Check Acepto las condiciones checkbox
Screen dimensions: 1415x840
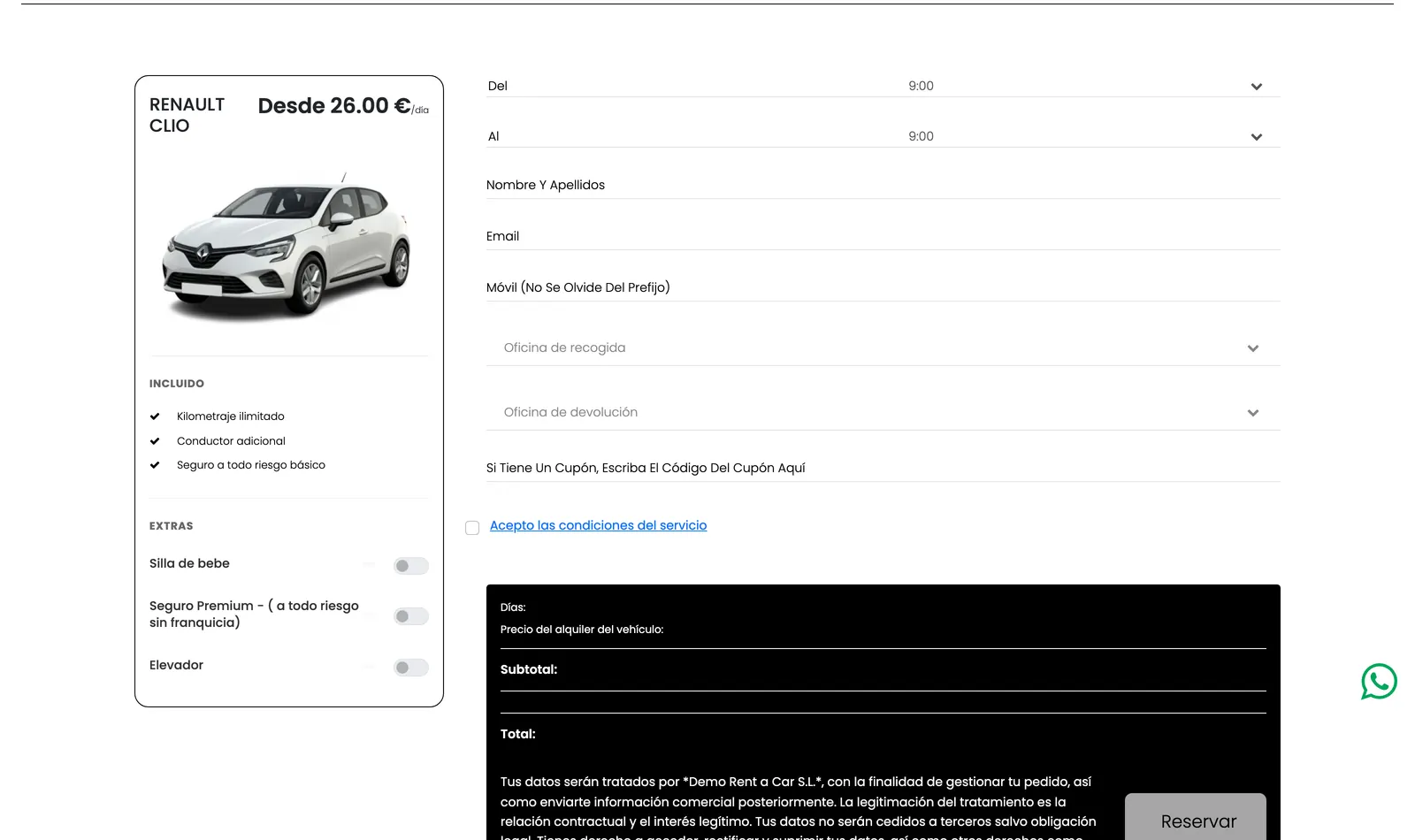coord(472,528)
